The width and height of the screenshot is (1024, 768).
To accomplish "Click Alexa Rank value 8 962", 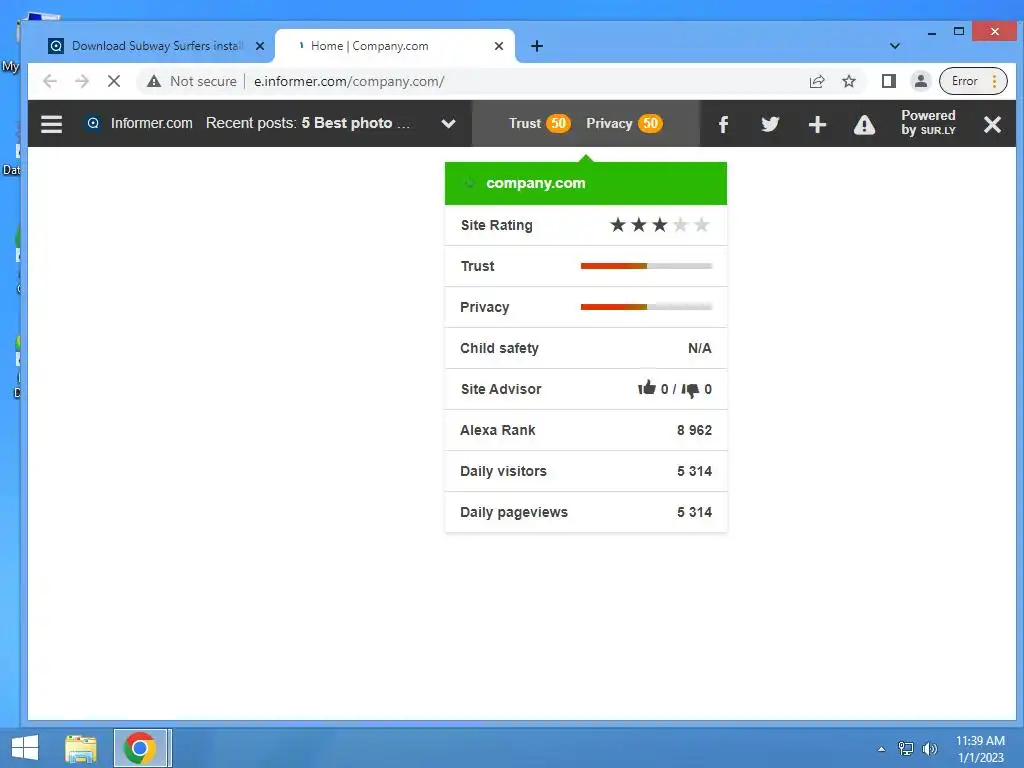I will 694,430.
